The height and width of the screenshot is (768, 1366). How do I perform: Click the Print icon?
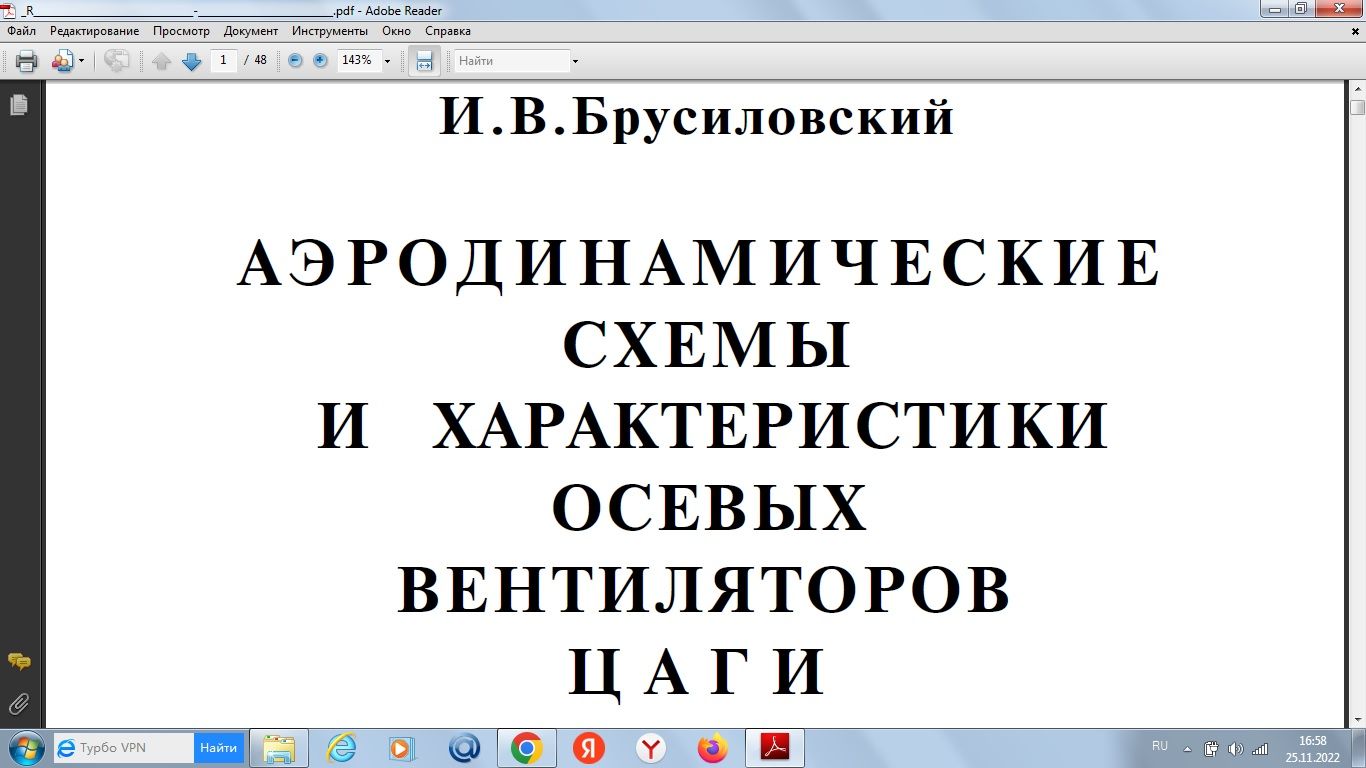click(x=24, y=60)
